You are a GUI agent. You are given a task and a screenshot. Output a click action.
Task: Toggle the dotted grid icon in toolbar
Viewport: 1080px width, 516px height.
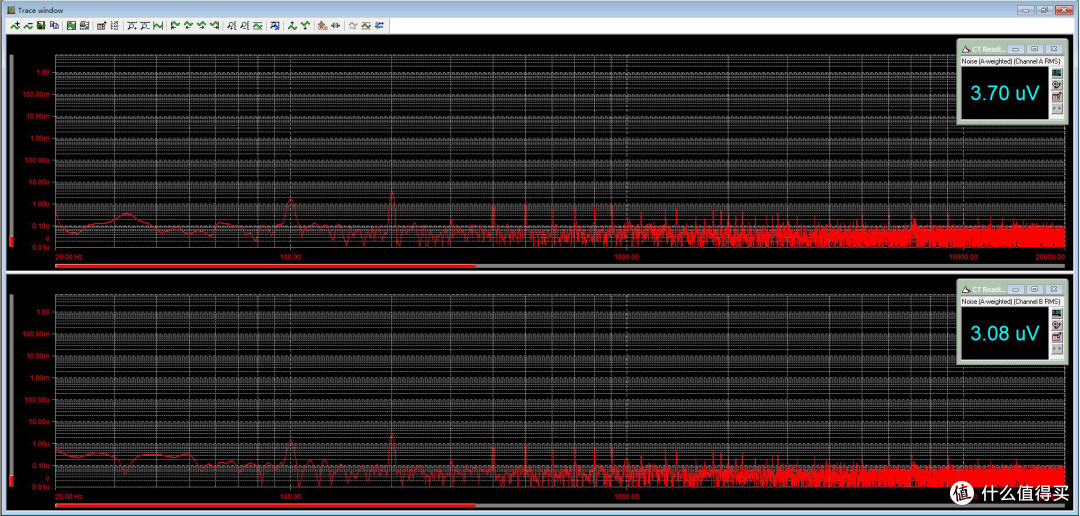114,26
